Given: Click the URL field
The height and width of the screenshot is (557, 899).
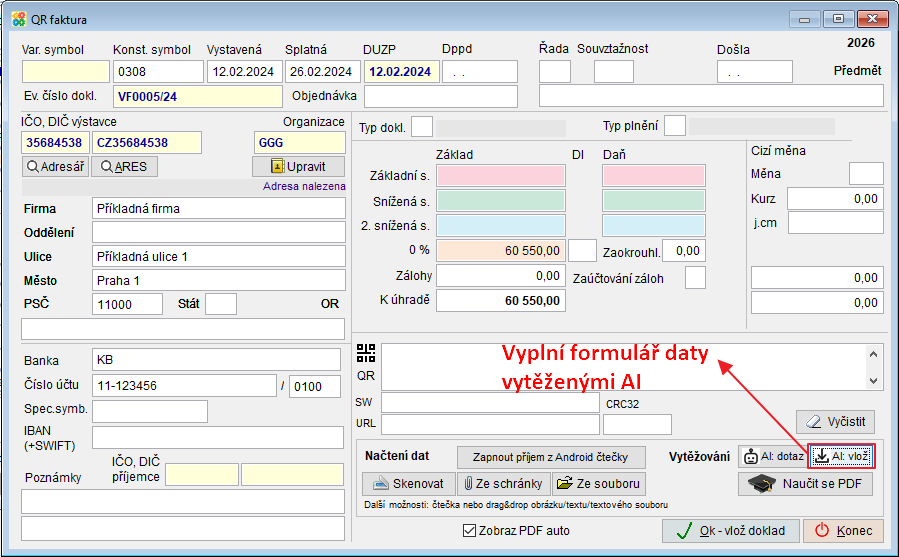Looking at the screenshot, I should (x=490, y=424).
